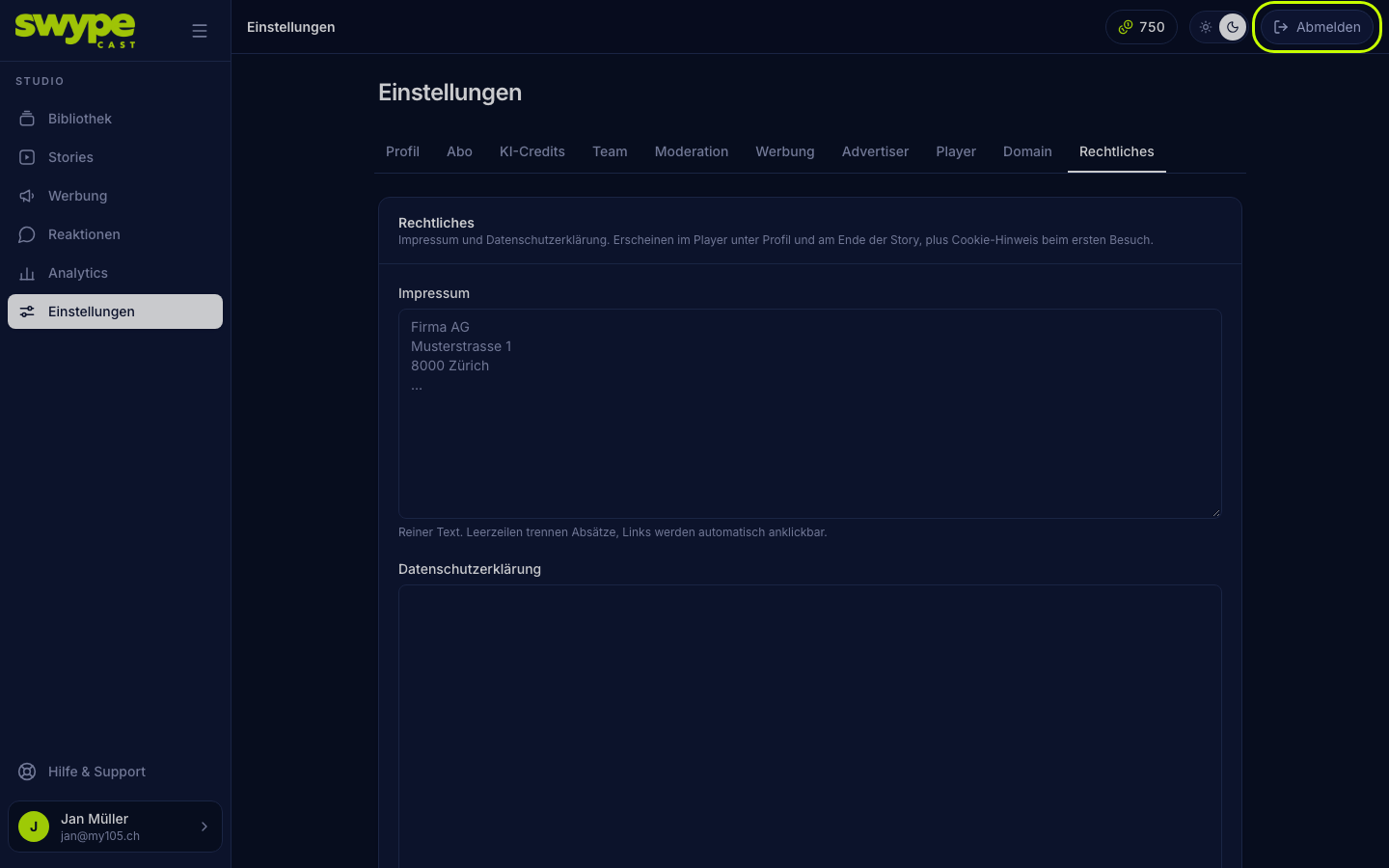The width and height of the screenshot is (1389, 868).
Task: Focus the Impressum text area
Action: 810,414
